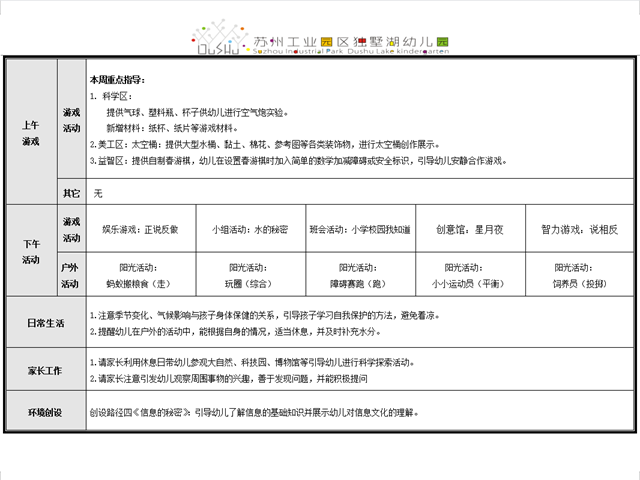Click the cell 娱乐游戏：正说反做
Screen dimensions: 640x480
tap(141, 229)
